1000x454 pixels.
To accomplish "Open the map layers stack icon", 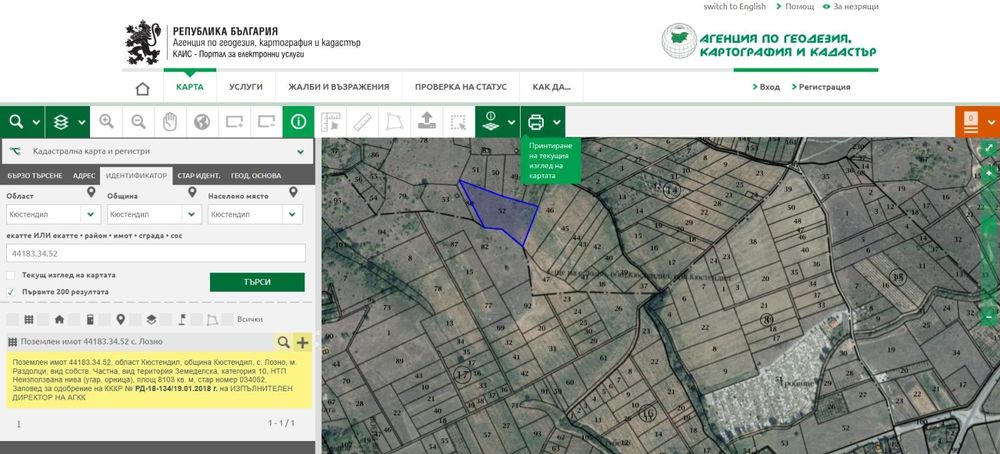I will point(61,122).
